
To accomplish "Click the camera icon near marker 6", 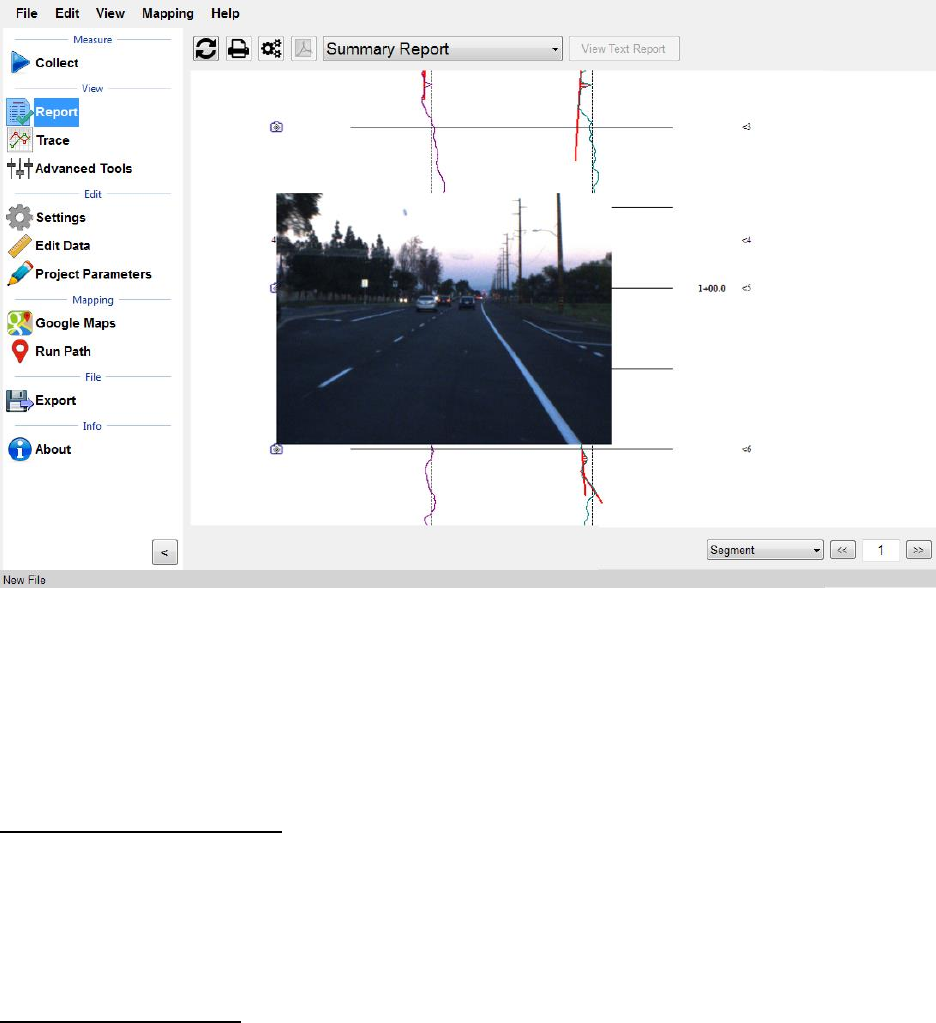I will tap(277, 450).
